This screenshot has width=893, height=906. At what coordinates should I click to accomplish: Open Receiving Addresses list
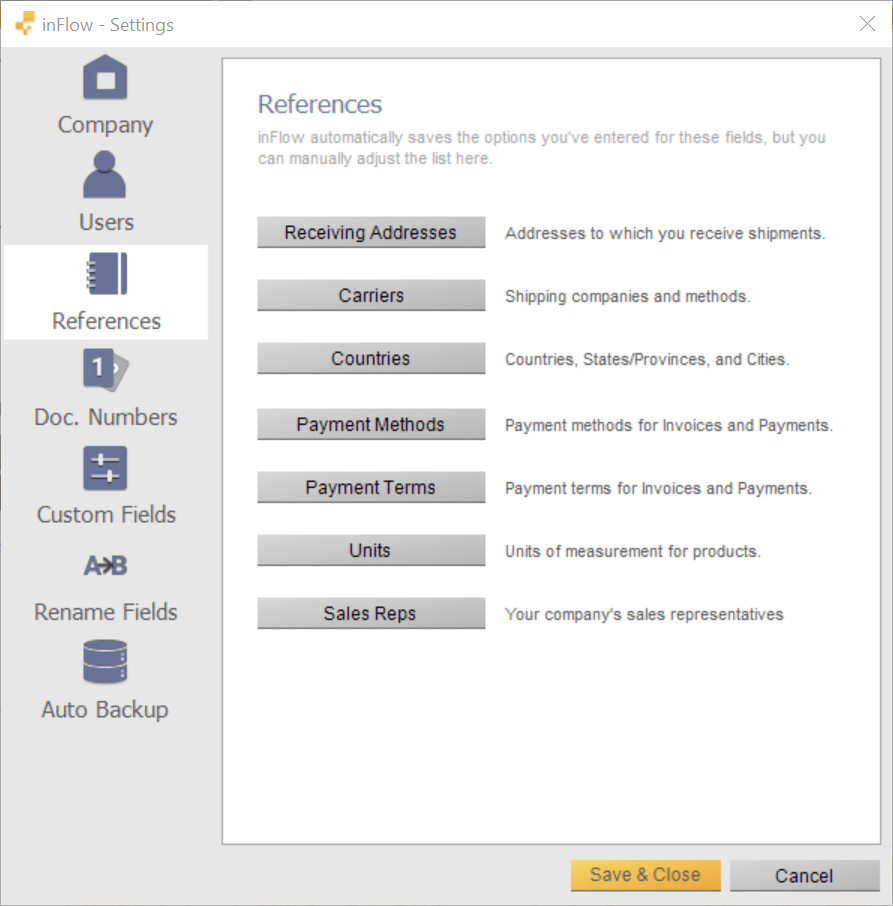tap(371, 232)
